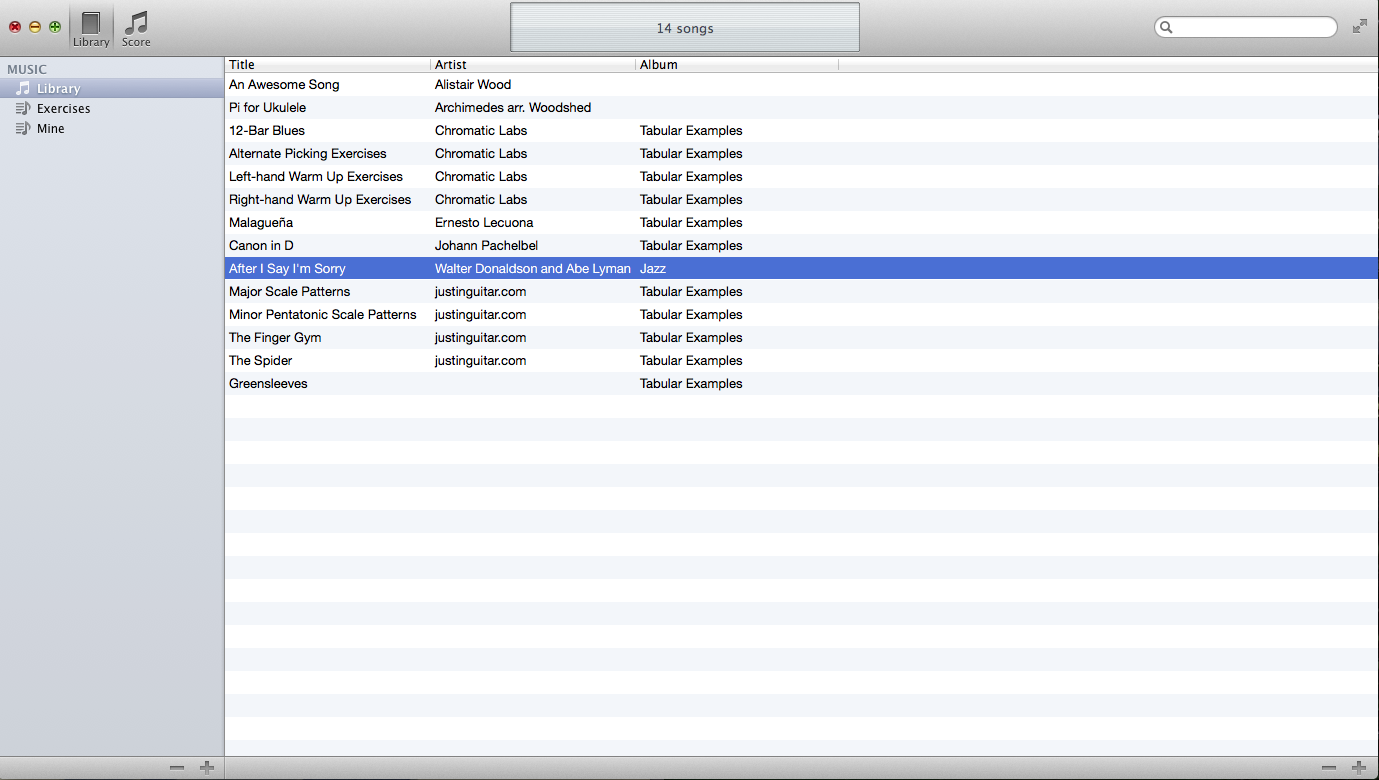This screenshot has height=780, width=1379.
Task: Enter full screen with the arrows icon
Action: pos(1359,27)
